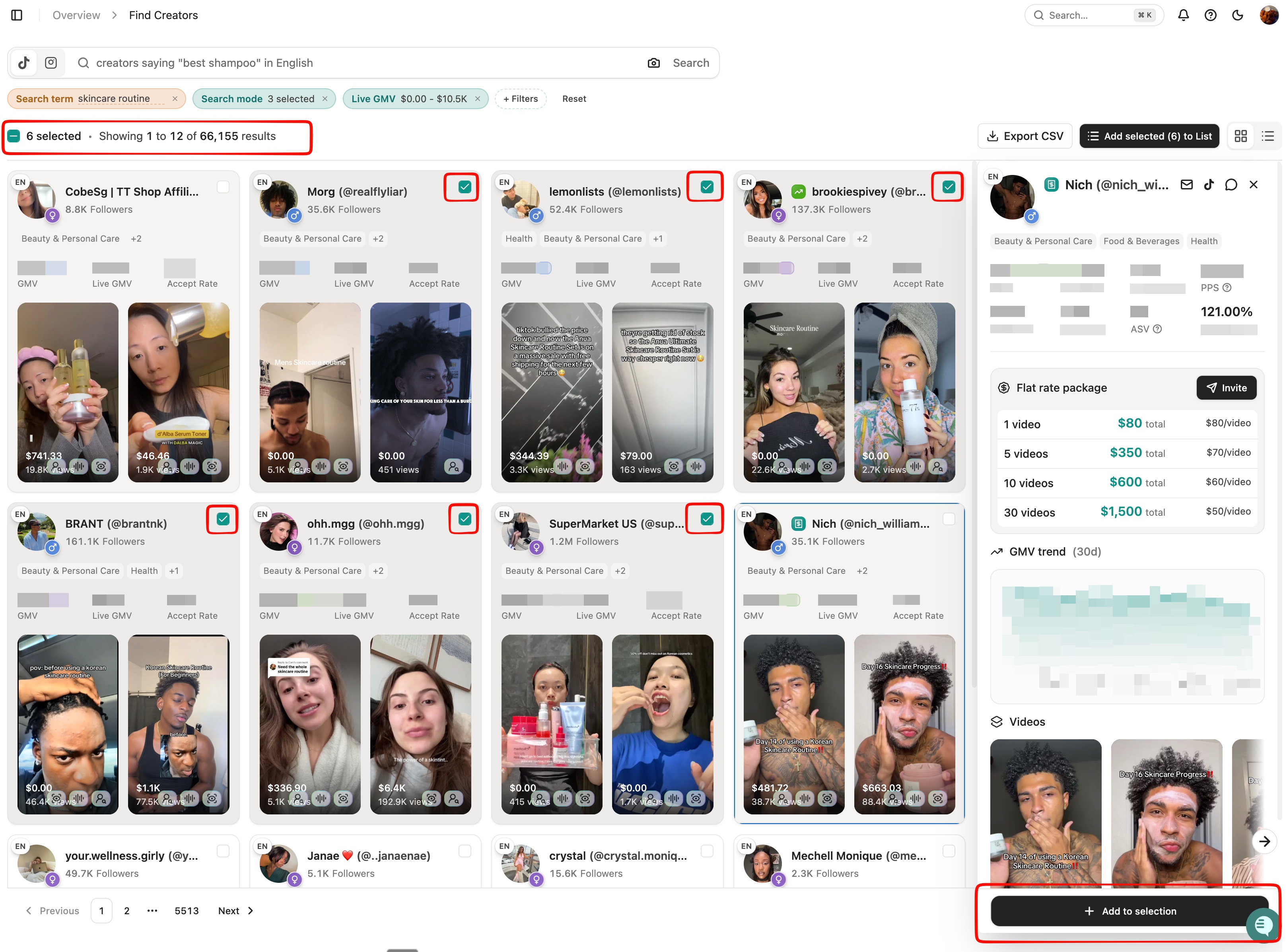1287x952 pixels.
Task: Uncheck the Morg (@realflyliar) checkbox
Action: pos(465,187)
